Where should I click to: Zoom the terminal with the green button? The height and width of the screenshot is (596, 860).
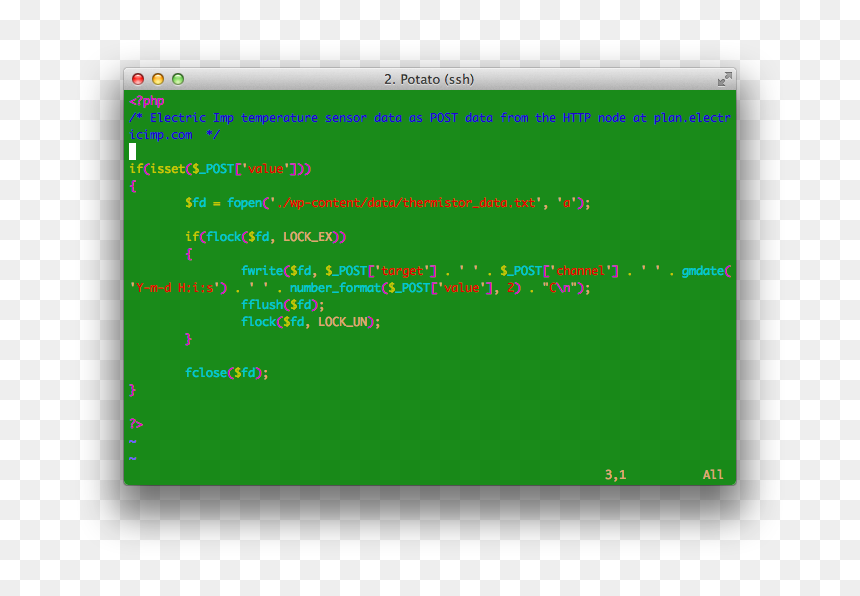pyautogui.click(x=178, y=80)
